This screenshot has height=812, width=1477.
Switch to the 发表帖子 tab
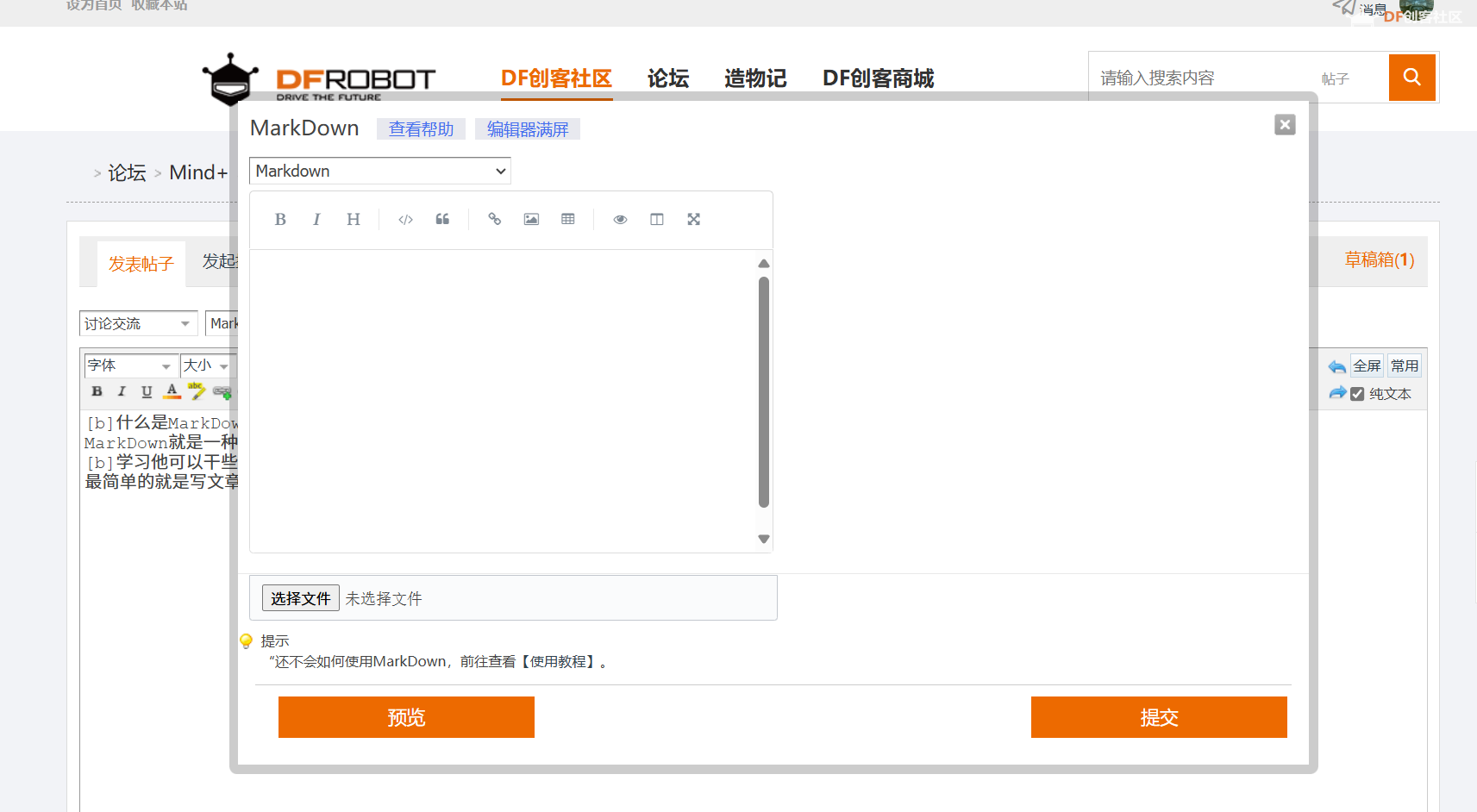tap(141, 264)
